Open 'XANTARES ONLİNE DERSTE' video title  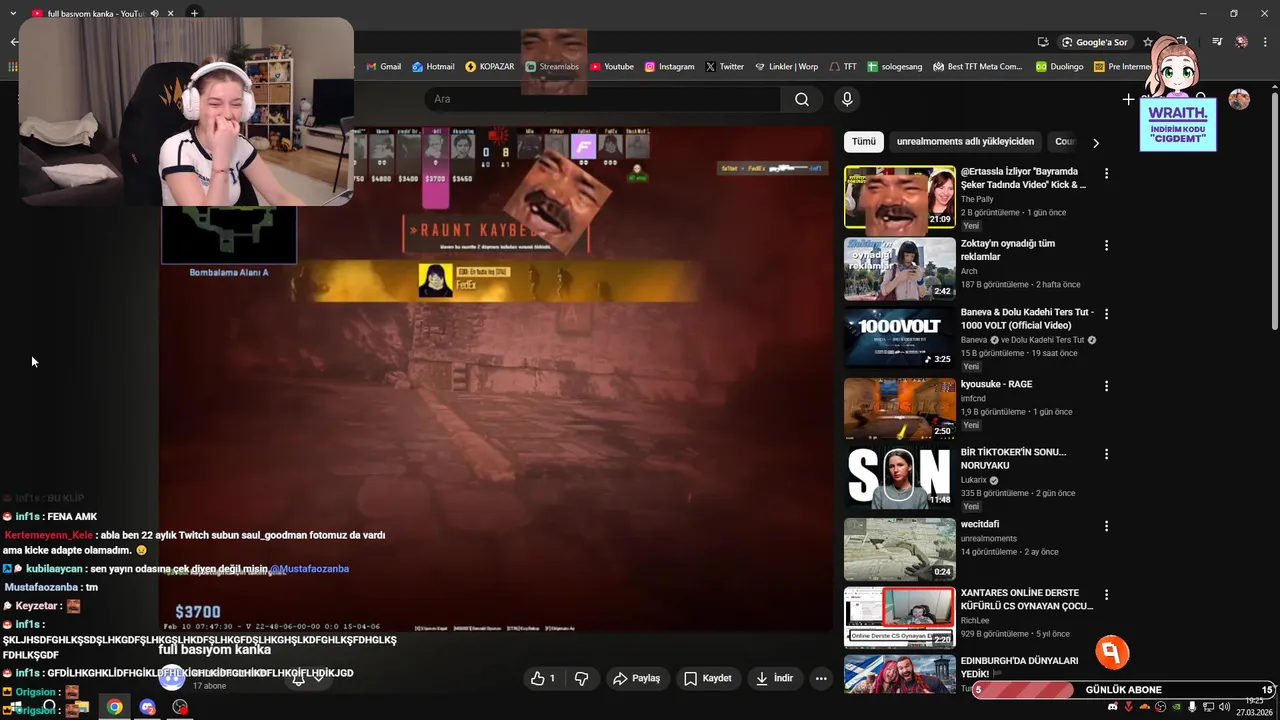click(1027, 599)
